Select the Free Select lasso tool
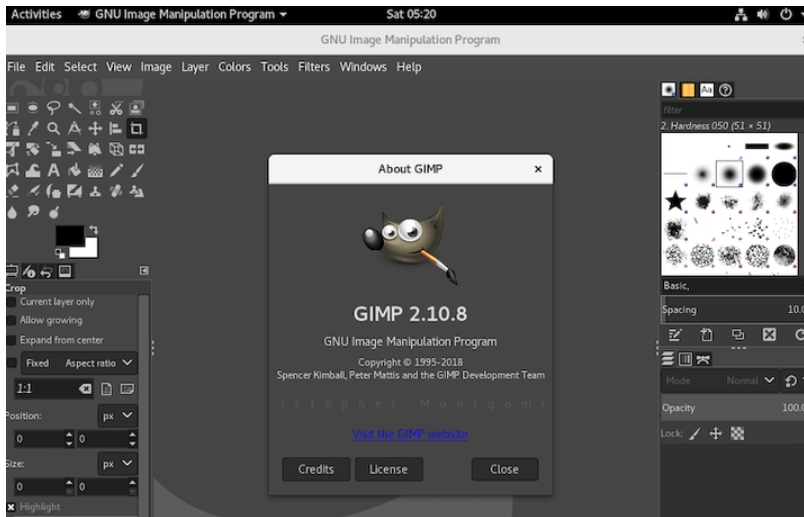 (x=53, y=108)
